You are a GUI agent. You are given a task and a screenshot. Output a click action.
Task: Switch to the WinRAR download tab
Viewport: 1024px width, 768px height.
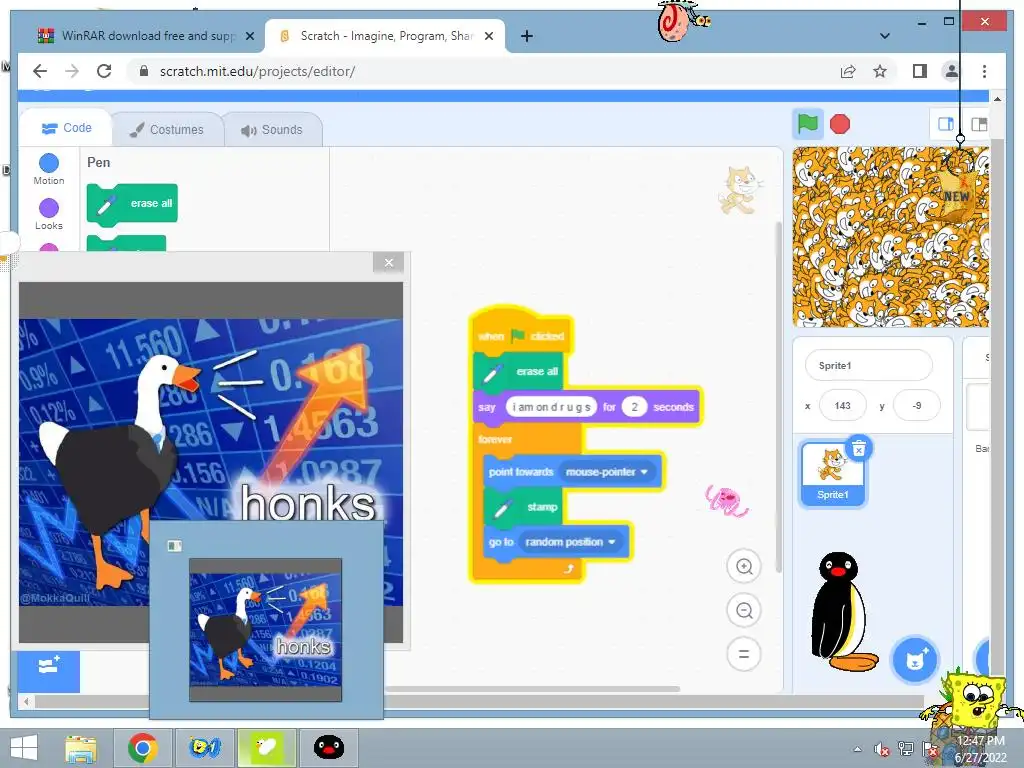pyautogui.click(x=145, y=36)
